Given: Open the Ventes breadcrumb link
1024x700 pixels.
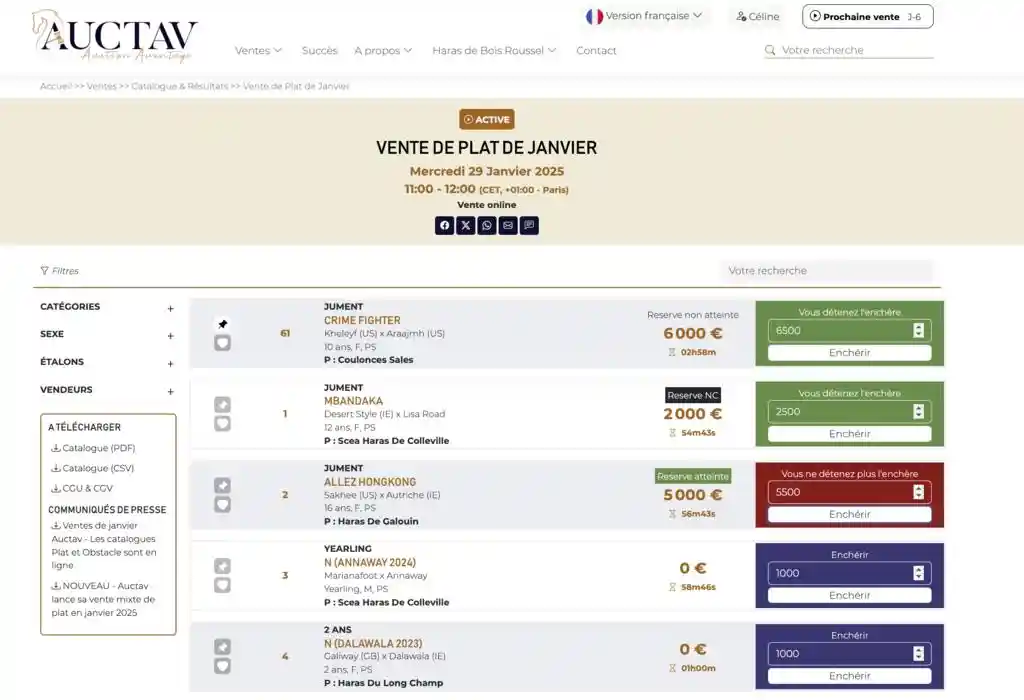Looking at the screenshot, I should click(x=101, y=86).
